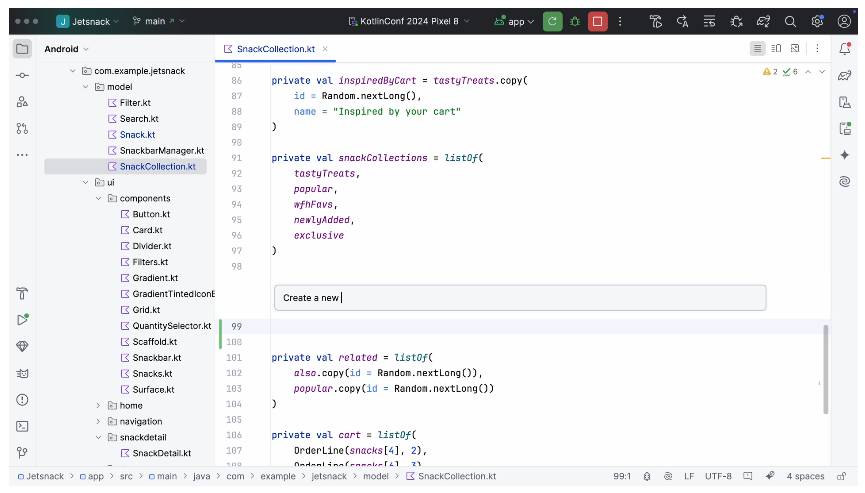
Task: Close the SnackCollection.kt tab
Action: click(x=325, y=49)
